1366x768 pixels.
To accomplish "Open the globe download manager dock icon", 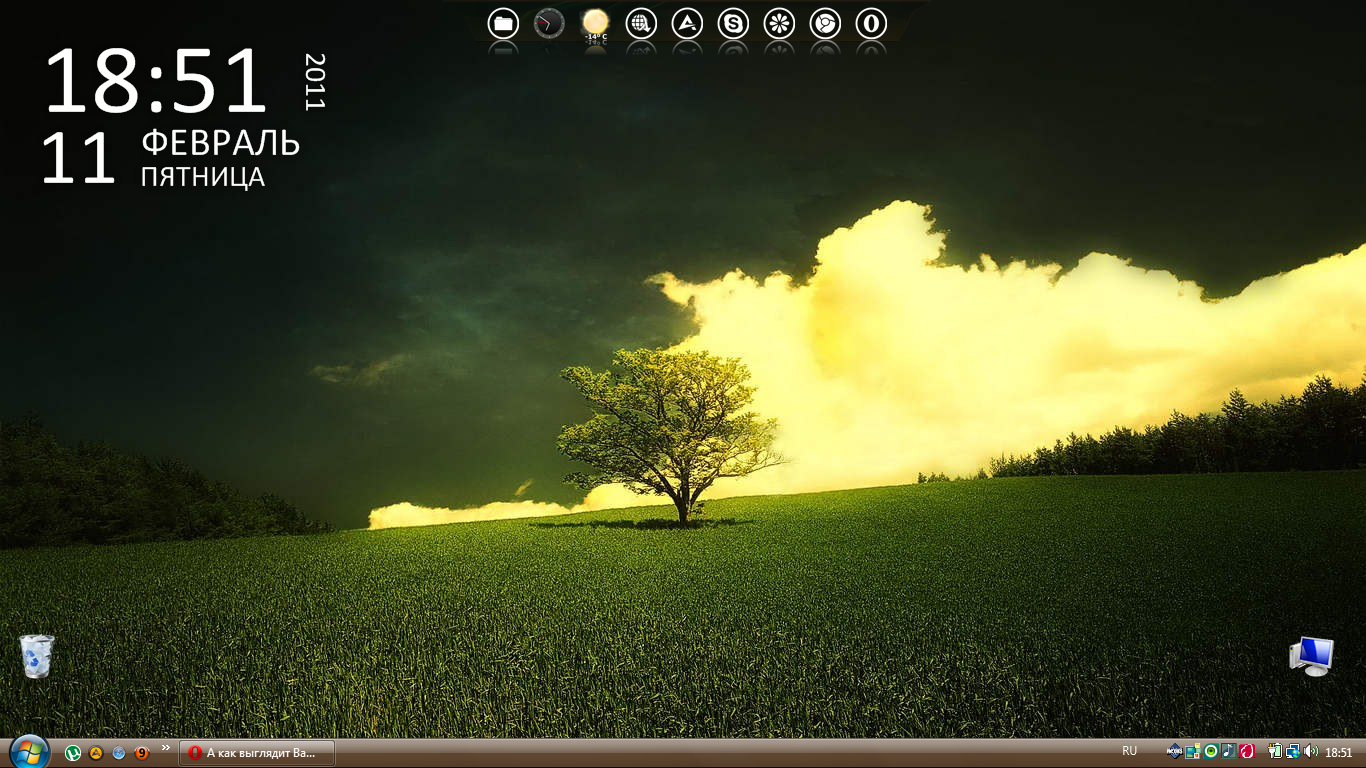I will pos(641,23).
